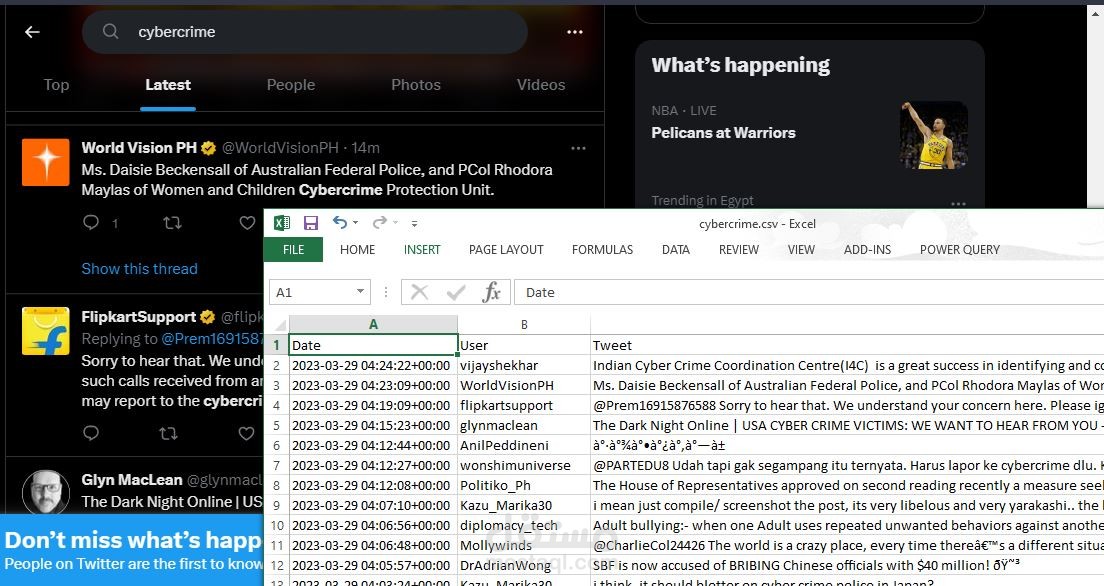Open the POWER QUERY ribbon tab
1104x586 pixels.
[960, 249]
